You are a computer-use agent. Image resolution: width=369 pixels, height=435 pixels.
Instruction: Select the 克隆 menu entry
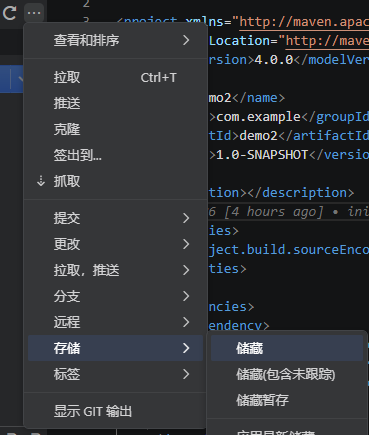click(x=115, y=129)
